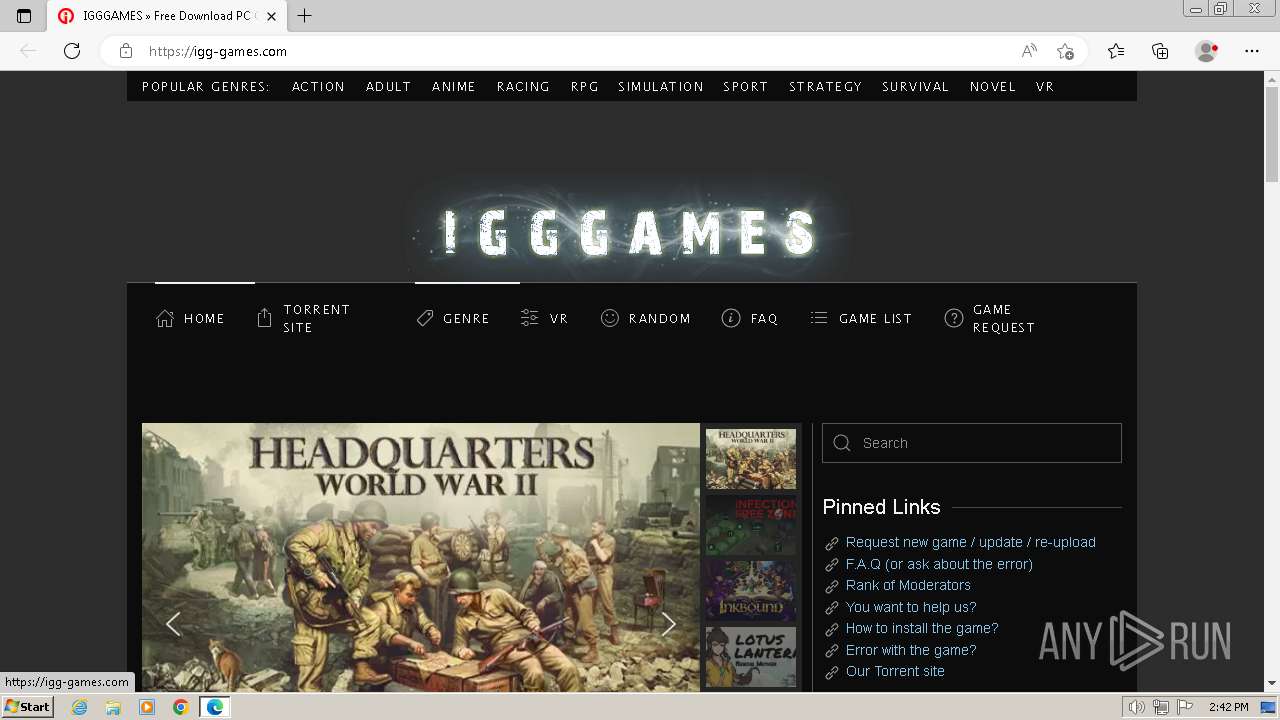Select the VR genre in the top bar
Image resolution: width=1280 pixels, height=720 pixels.
pyautogui.click(x=1045, y=87)
